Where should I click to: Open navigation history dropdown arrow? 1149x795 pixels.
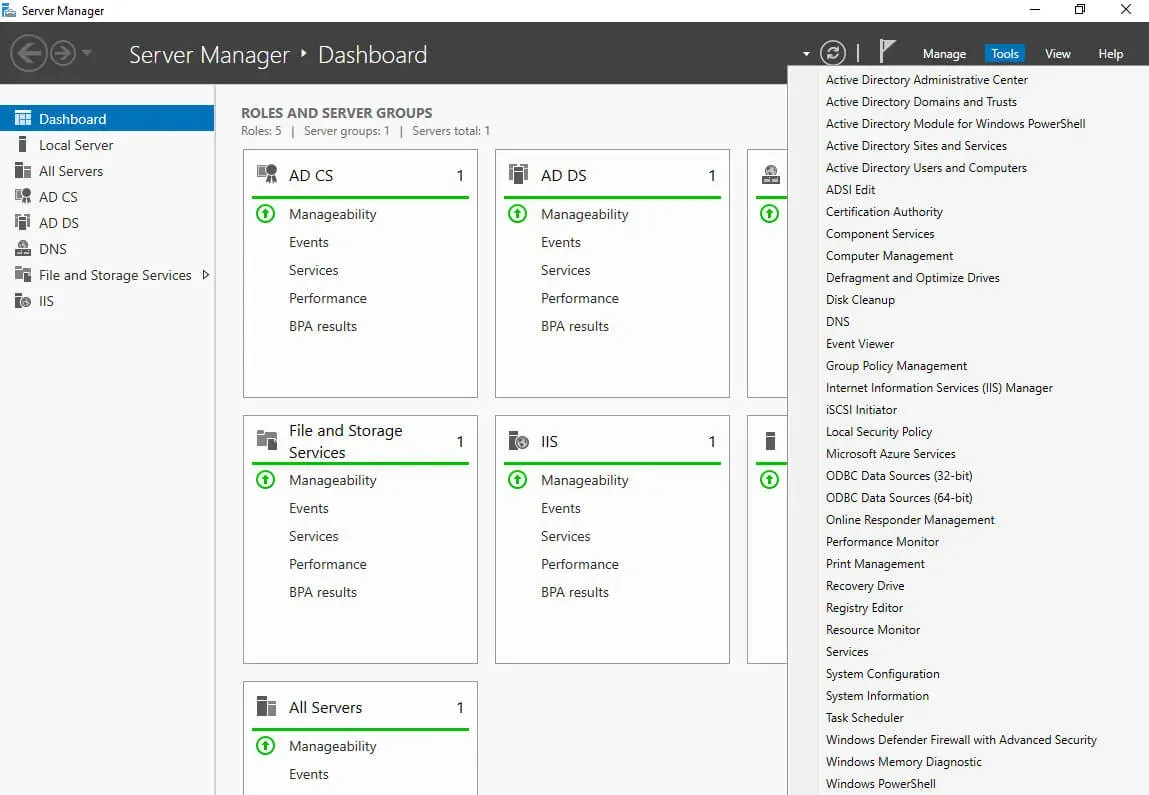[x=86, y=53]
